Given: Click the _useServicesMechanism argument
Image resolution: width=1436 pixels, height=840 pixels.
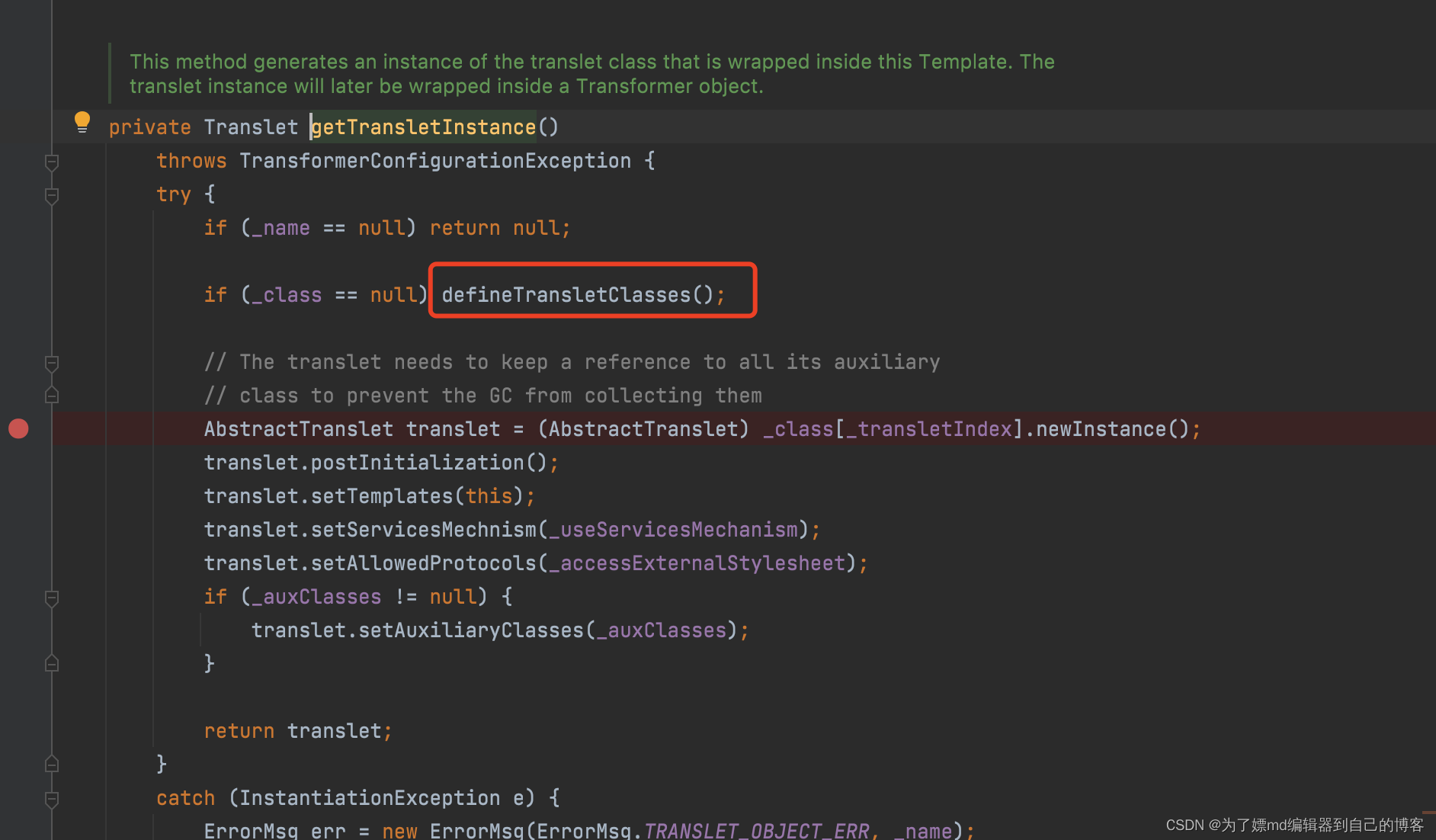Looking at the screenshot, I should pos(674,530).
